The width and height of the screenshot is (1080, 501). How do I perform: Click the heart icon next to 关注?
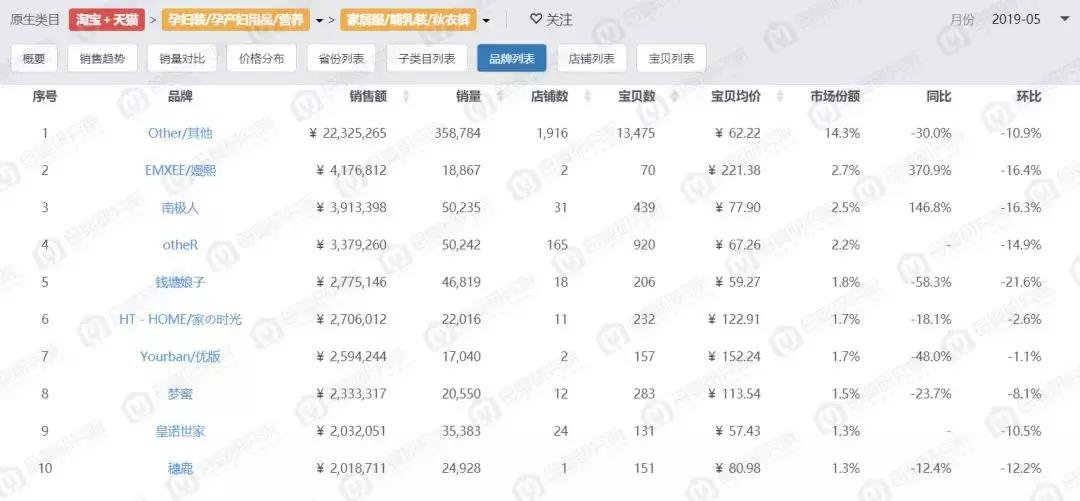point(536,19)
